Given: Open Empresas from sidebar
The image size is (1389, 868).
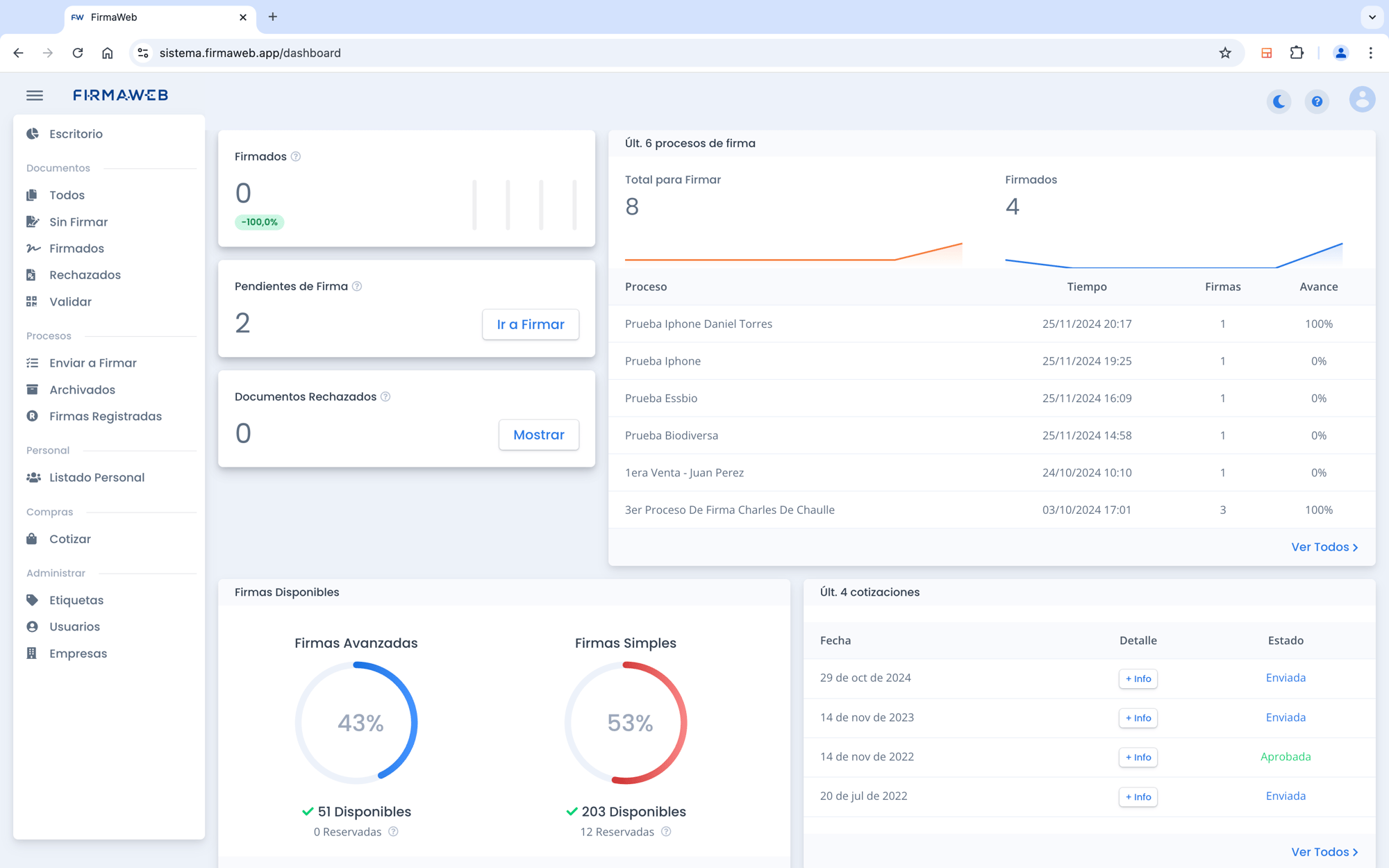Looking at the screenshot, I should pyautogui.click(x=78, y=653).
